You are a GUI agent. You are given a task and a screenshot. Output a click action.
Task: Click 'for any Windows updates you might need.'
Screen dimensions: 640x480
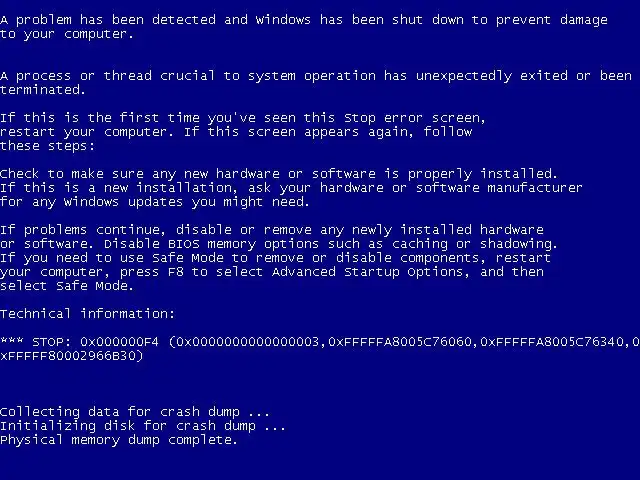[x=155, y=202]
